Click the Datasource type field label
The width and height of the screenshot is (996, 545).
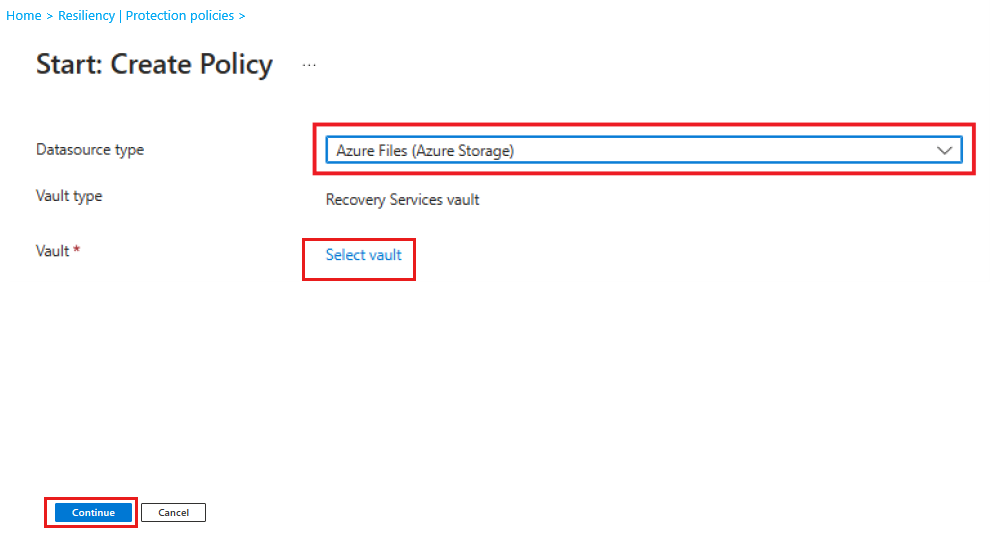pyautogui.click(x=90, y=150)
